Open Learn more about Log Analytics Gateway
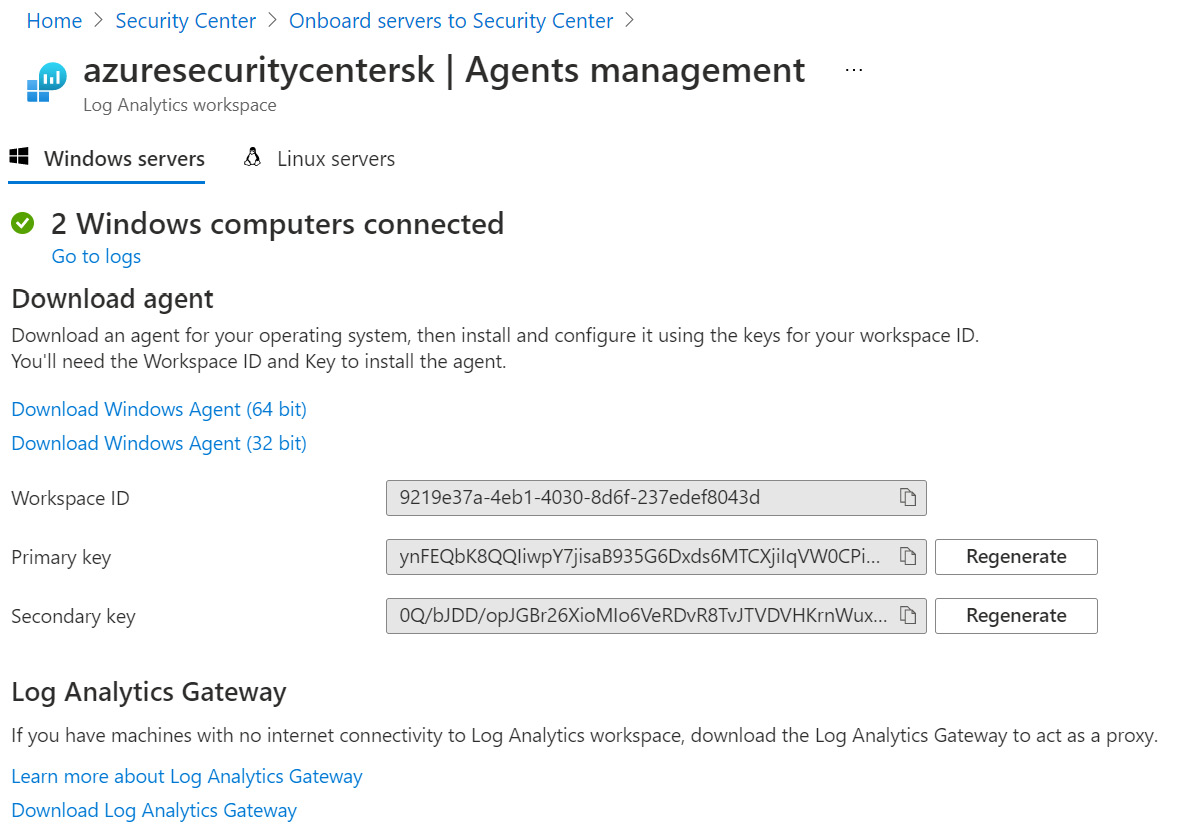Image resolution: width=1186 pixels, height=838 pixels. click(x=187, y=776)
